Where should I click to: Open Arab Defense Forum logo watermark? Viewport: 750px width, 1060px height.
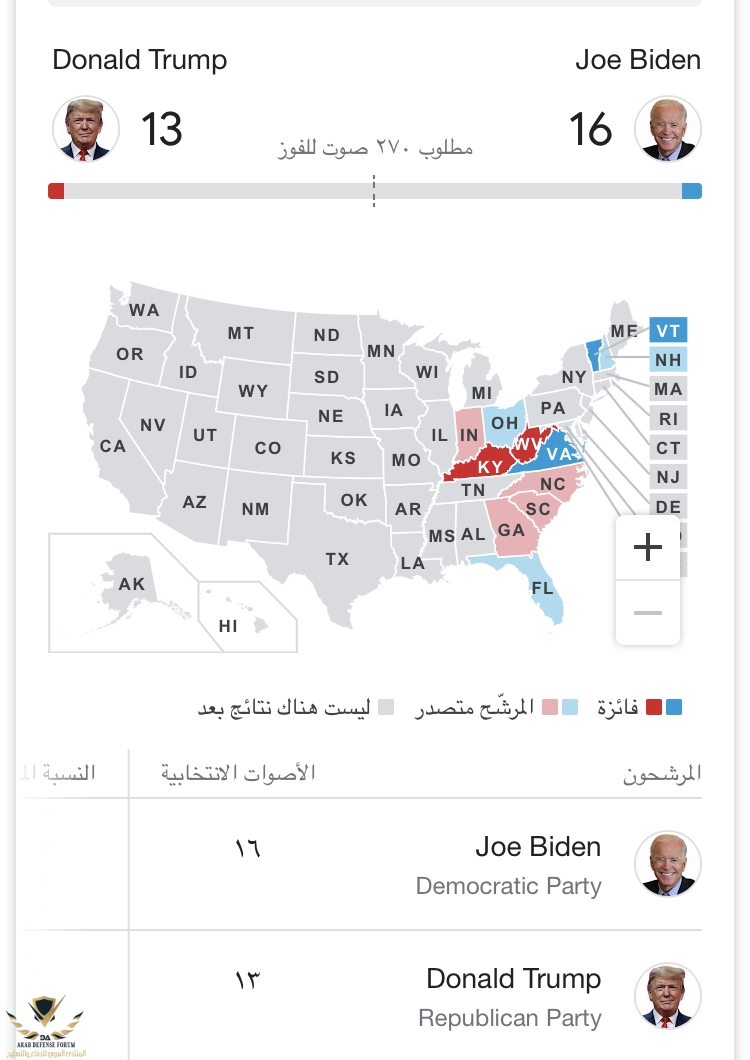(45, 1026)
